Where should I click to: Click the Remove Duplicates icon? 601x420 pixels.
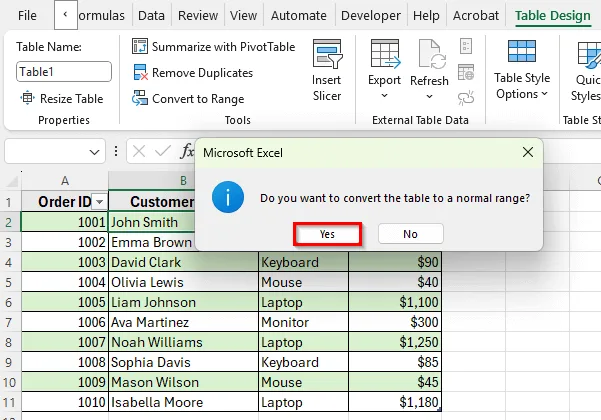[x=140, y=72]
